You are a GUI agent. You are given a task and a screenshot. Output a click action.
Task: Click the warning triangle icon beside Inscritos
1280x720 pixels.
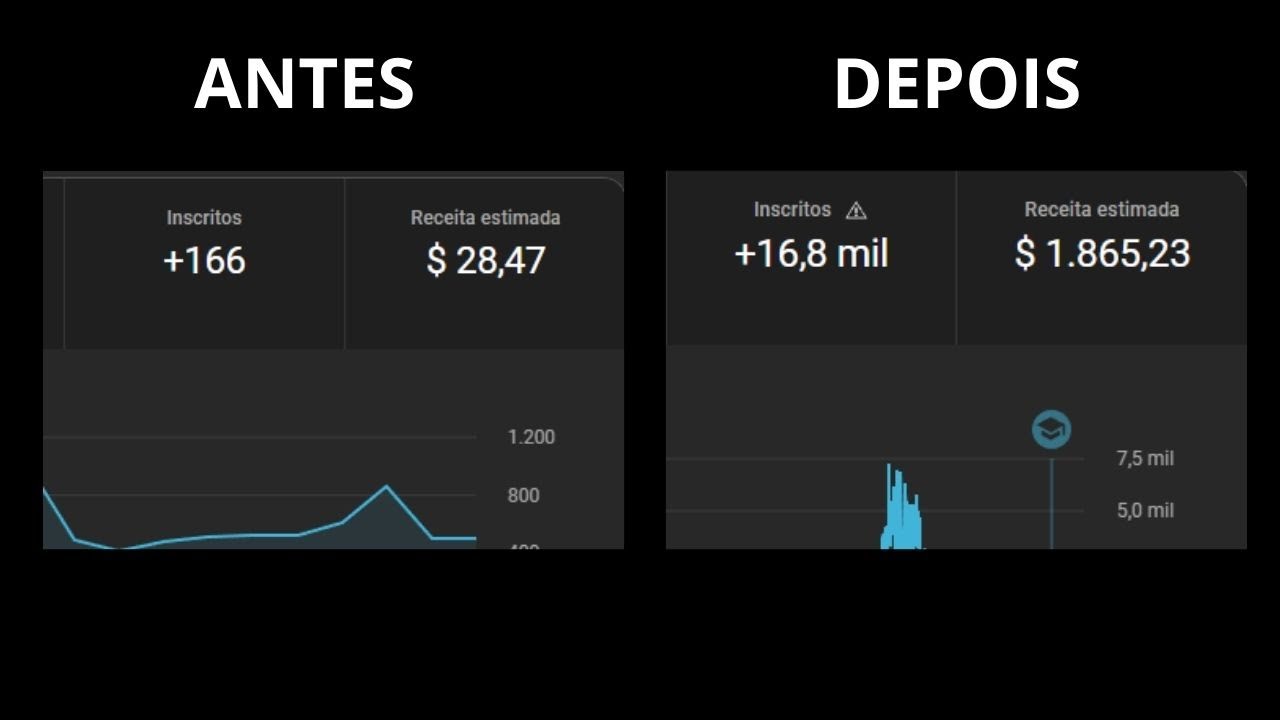coord(856,210)
